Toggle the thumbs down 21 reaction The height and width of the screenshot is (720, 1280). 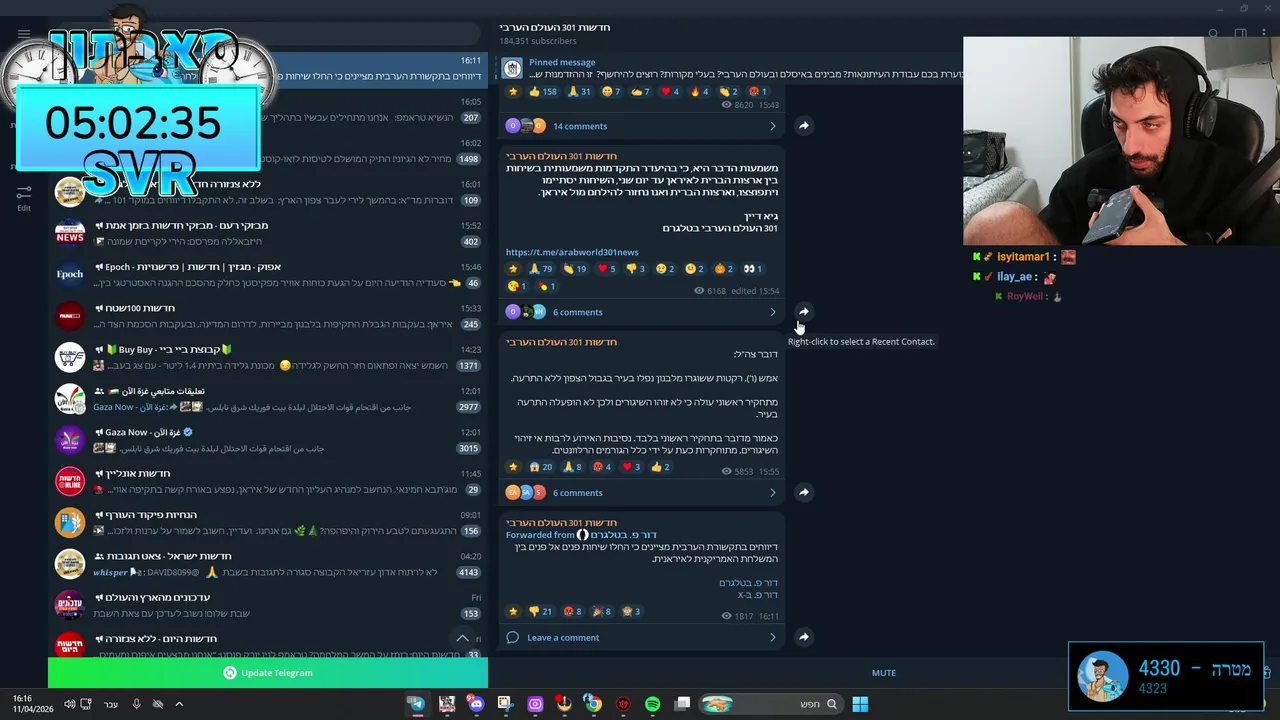tap(541, 611)
